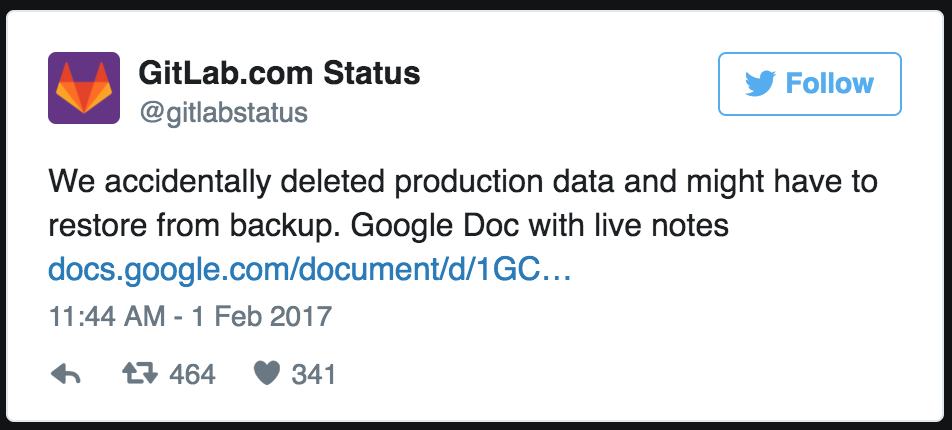
Task: Click the GitLab fox logo avatar
Action: pos(84,88)
